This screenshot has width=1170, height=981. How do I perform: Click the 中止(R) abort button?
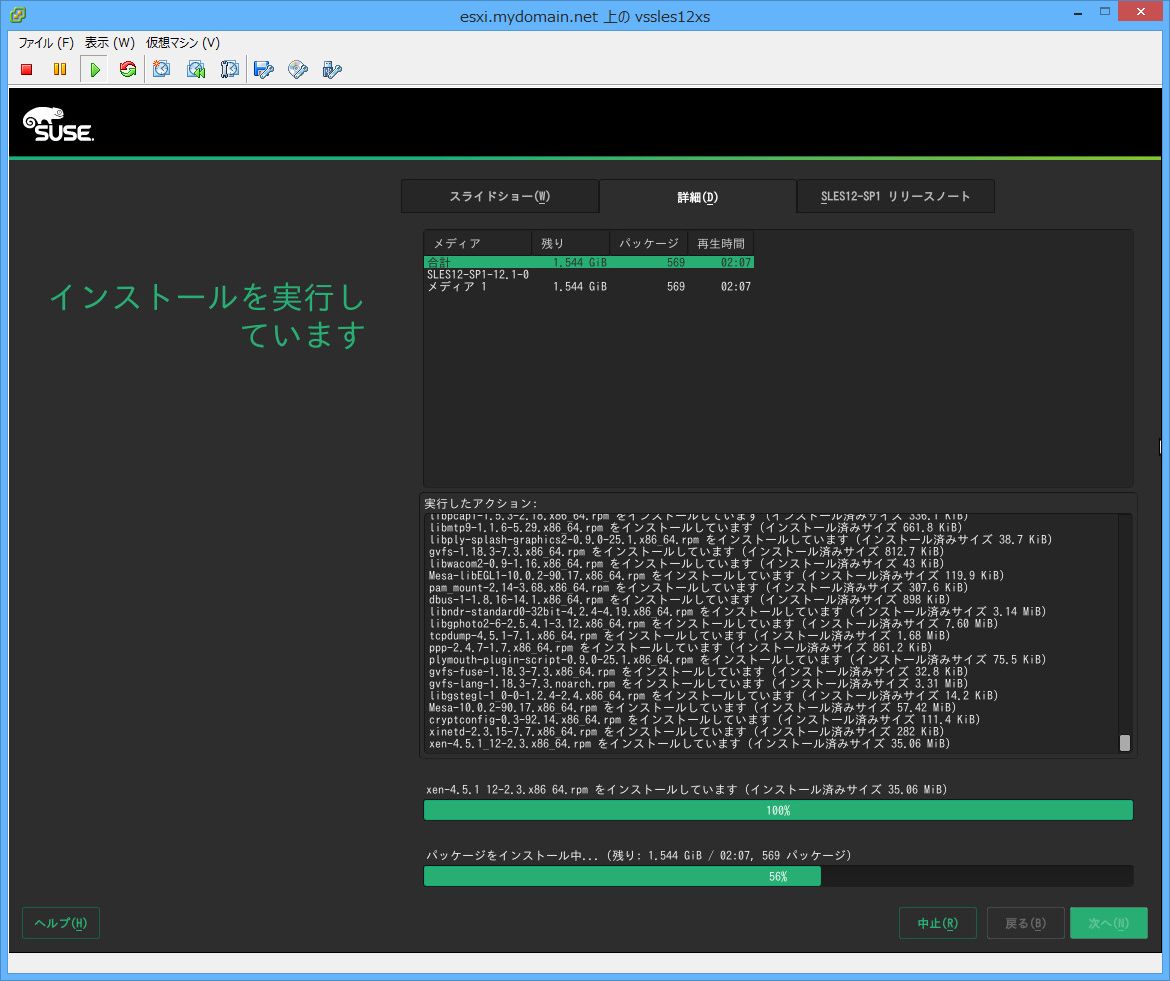[937, 923]
